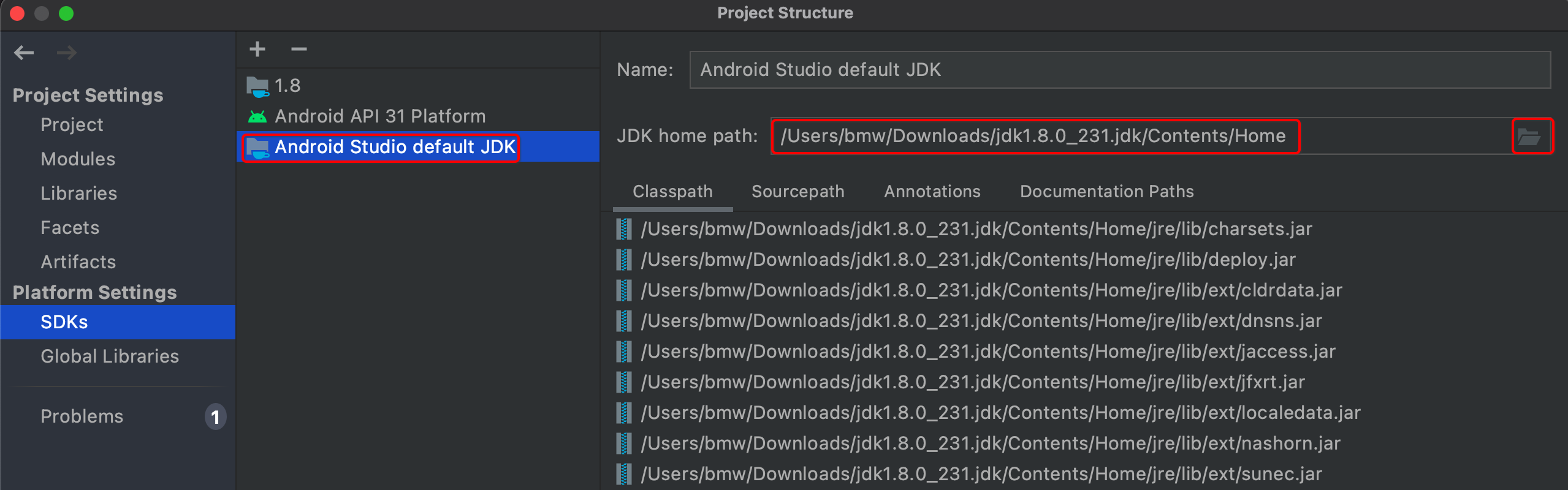Click the 1.8 JDK folder icon
Viewport: 1568px width, 490px height.
point(257,86)
